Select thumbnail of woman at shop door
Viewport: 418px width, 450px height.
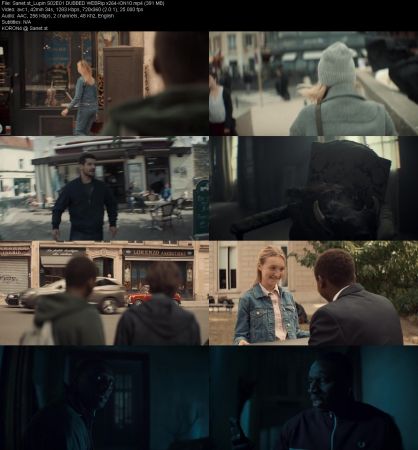(x=104, y=83)
